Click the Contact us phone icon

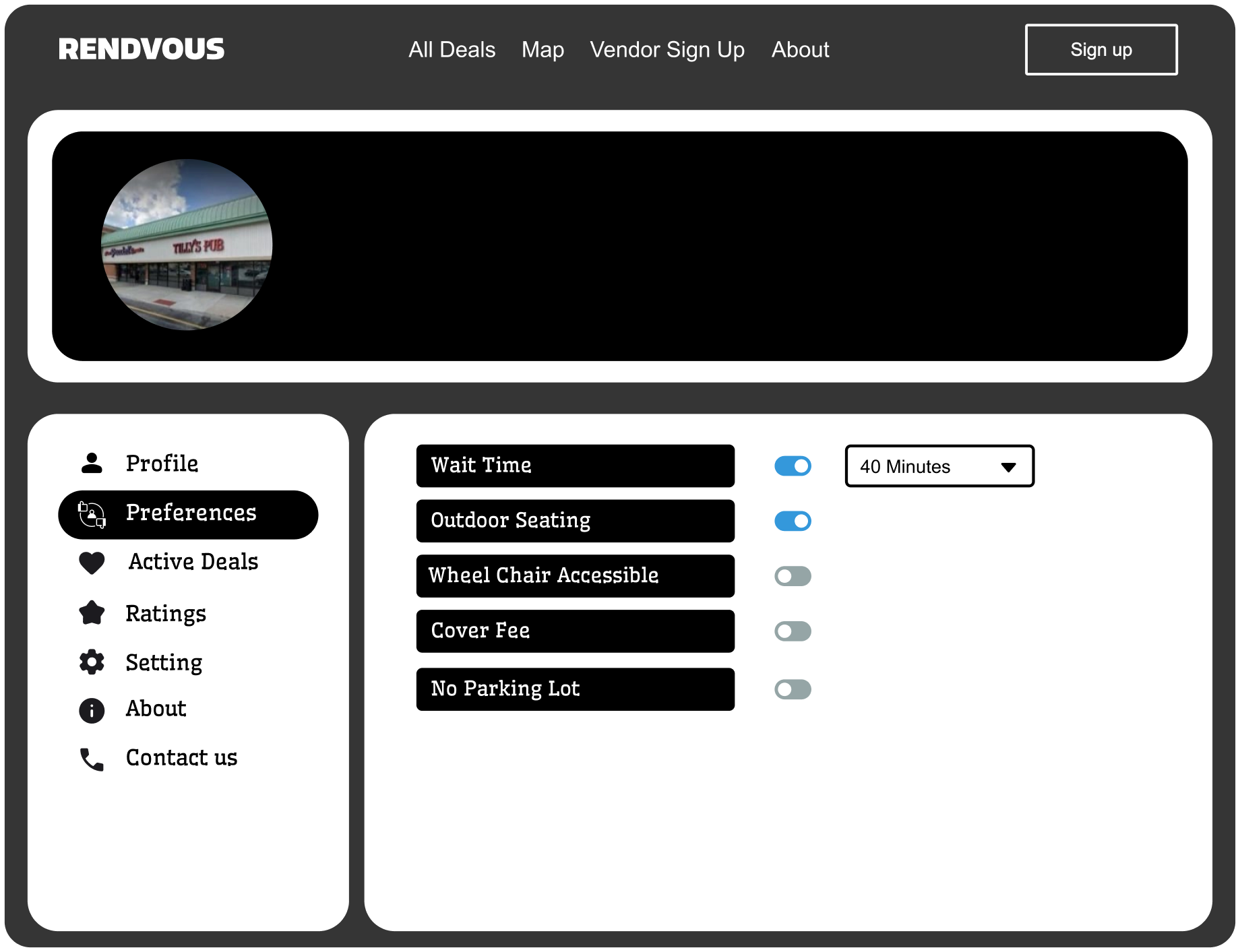(x=92, y=759)
